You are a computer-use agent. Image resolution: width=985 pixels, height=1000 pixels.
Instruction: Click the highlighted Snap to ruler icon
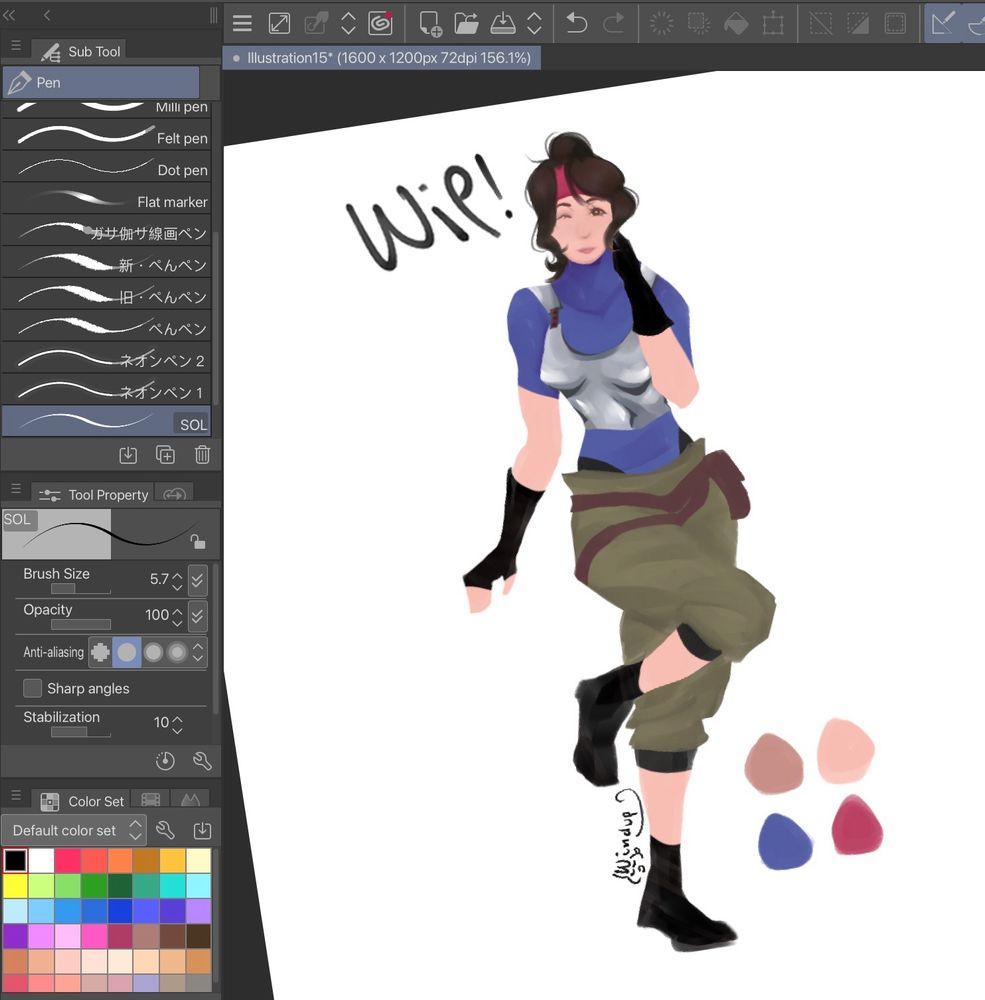943,24
